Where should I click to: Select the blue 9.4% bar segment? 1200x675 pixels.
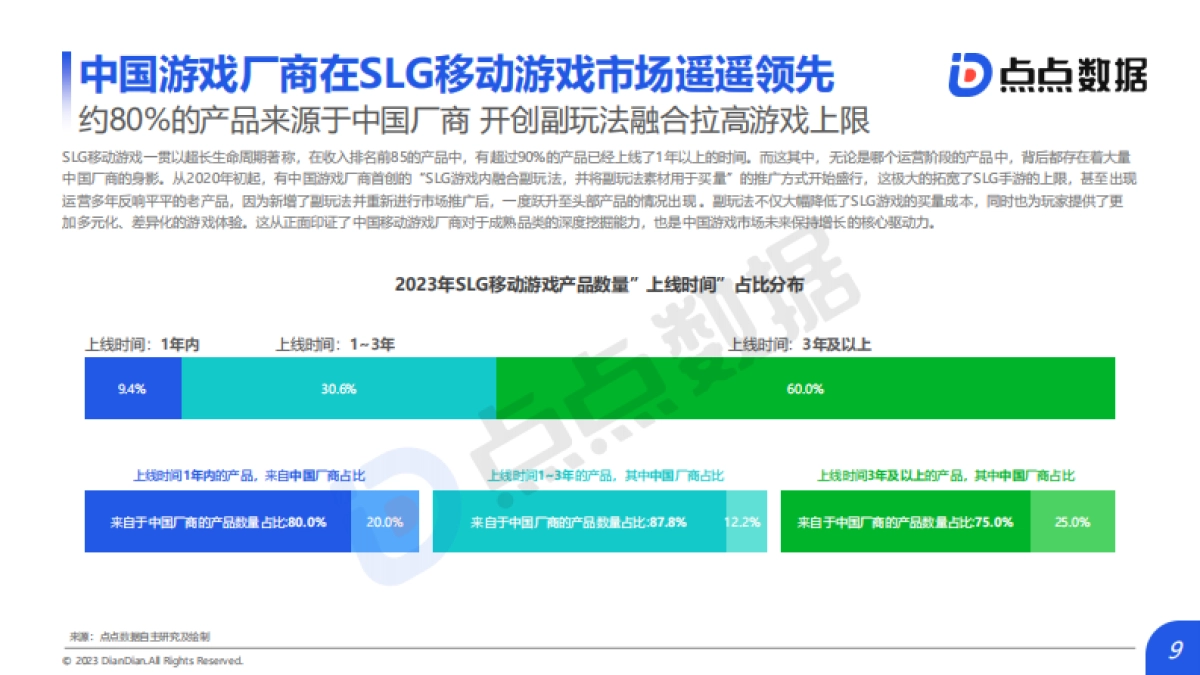tap(131, 388)
